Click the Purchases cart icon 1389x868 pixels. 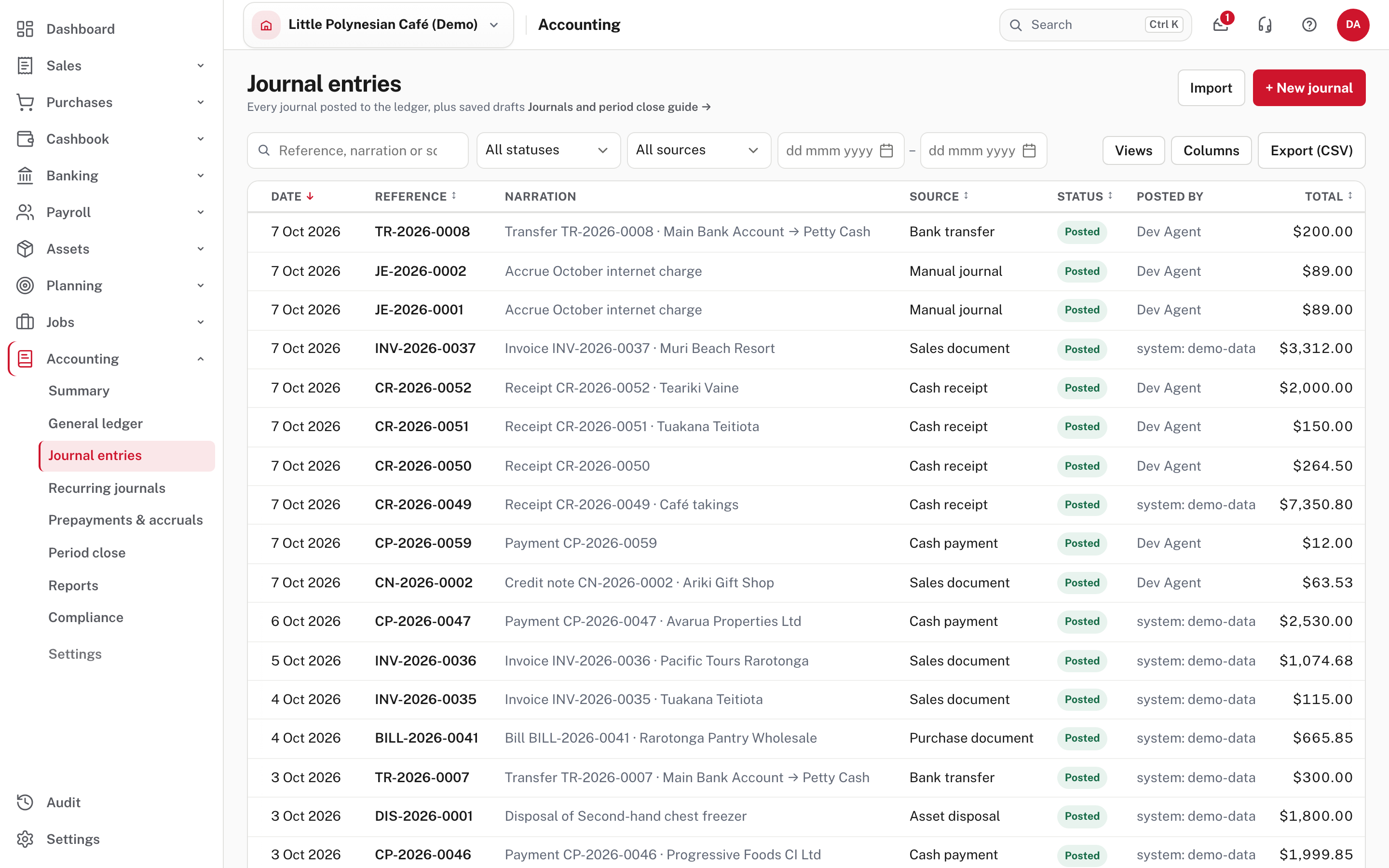point(25,102)
